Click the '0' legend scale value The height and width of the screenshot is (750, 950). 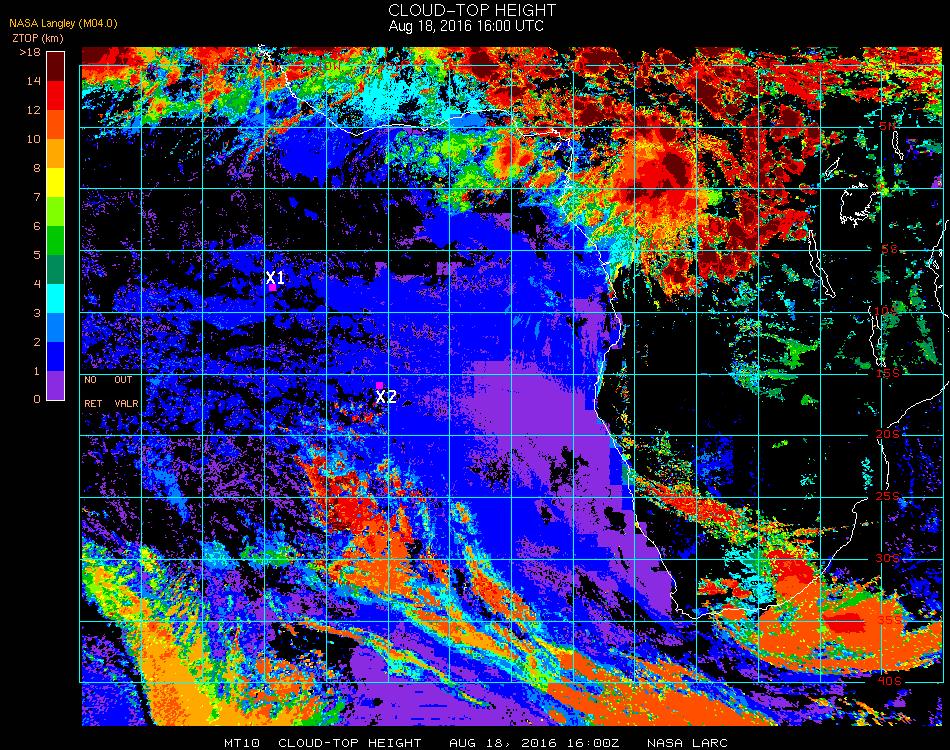point(37,399)
